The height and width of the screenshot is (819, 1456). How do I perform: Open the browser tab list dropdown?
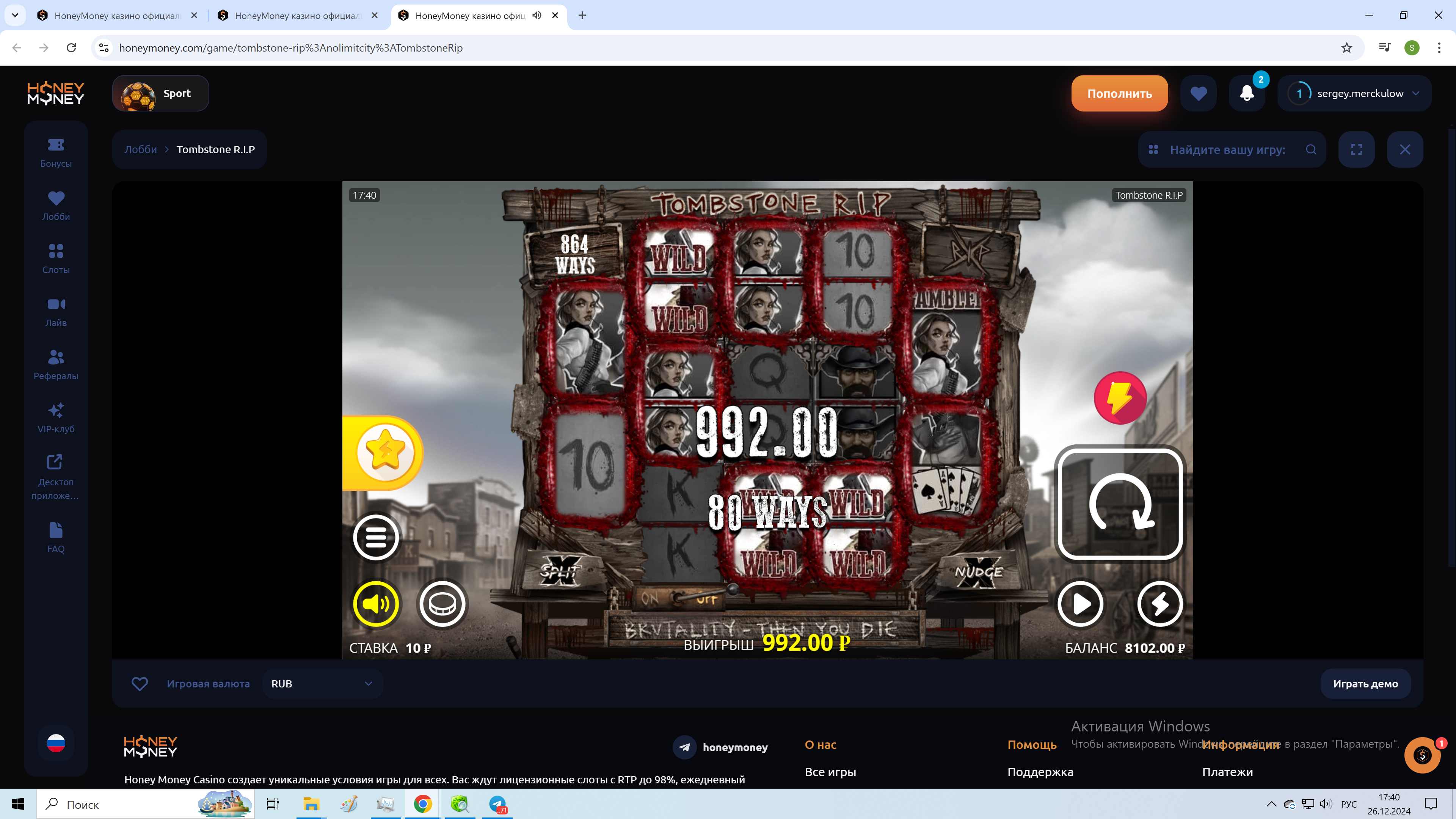(15, 15)
